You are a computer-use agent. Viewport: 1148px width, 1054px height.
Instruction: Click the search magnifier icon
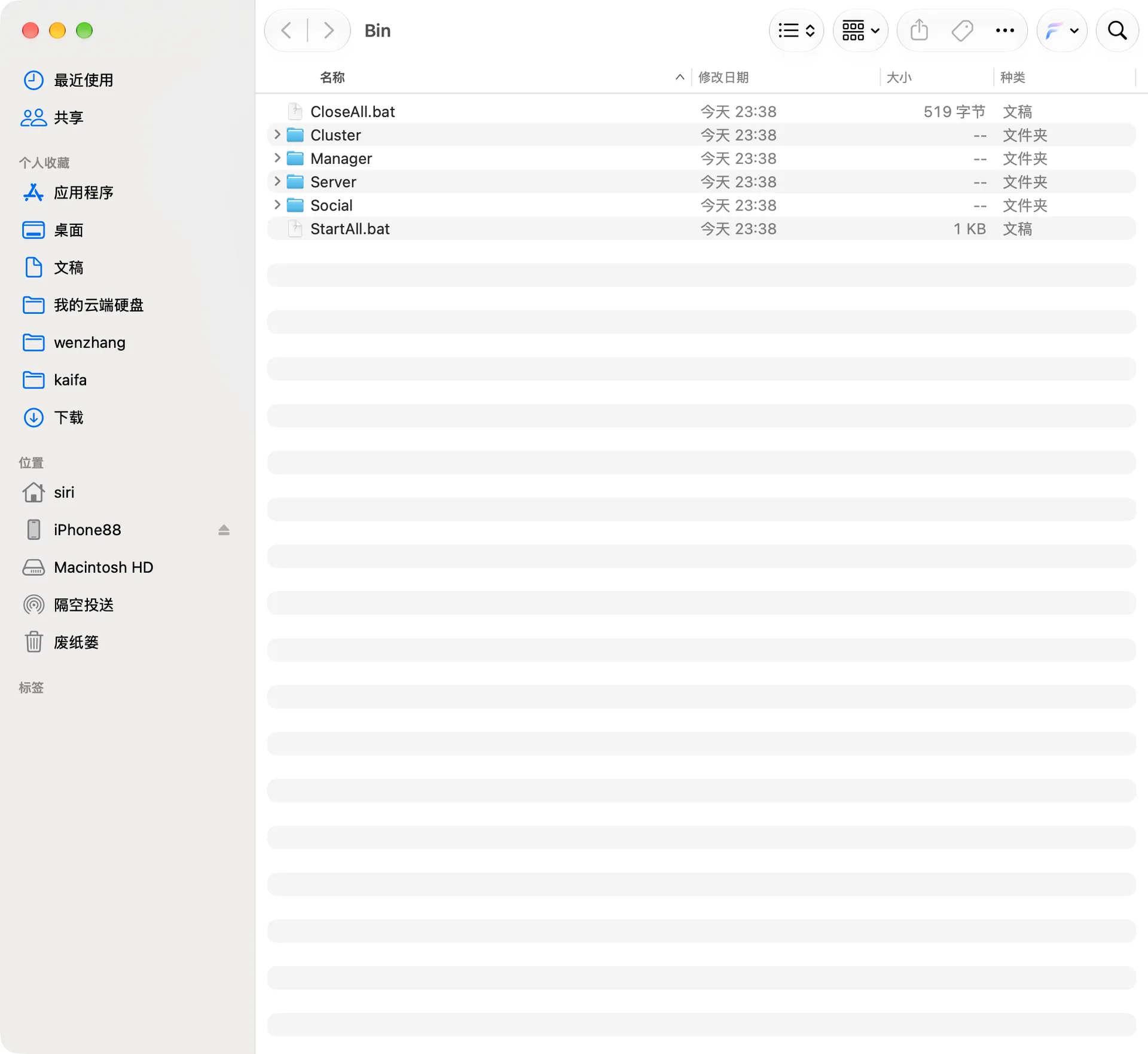coord(1117,30)
